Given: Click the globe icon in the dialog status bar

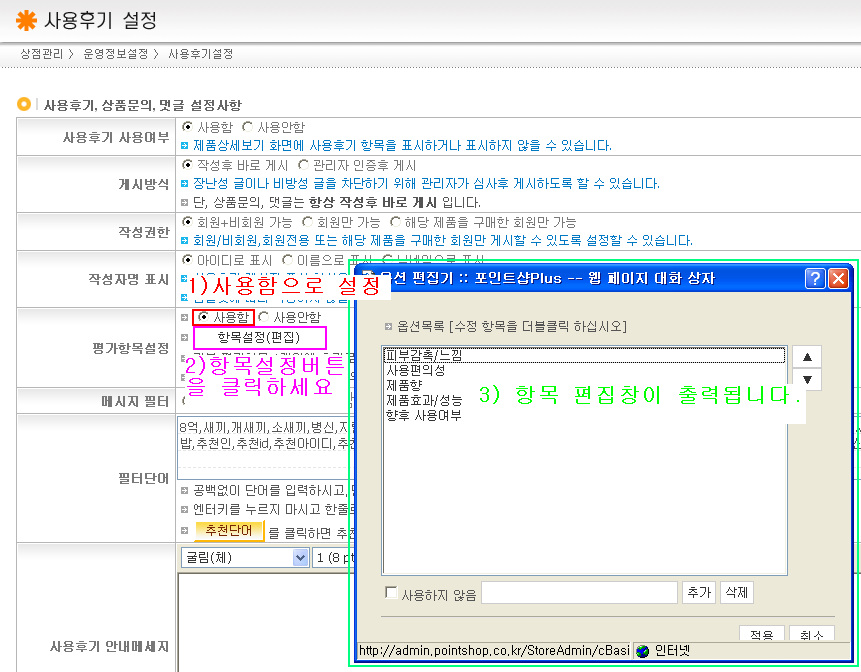Looking at the screenshot, I should [643, 650].
